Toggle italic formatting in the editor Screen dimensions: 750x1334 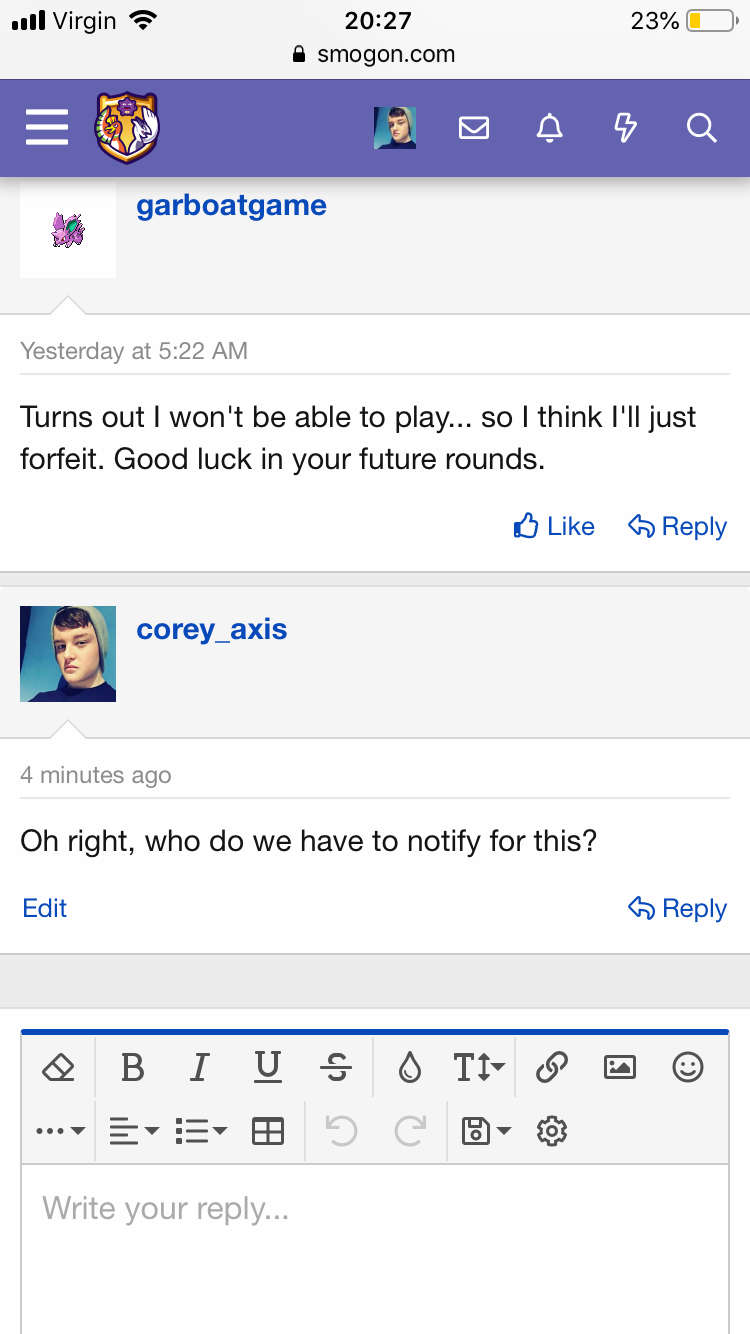[x=199, y=1068]
